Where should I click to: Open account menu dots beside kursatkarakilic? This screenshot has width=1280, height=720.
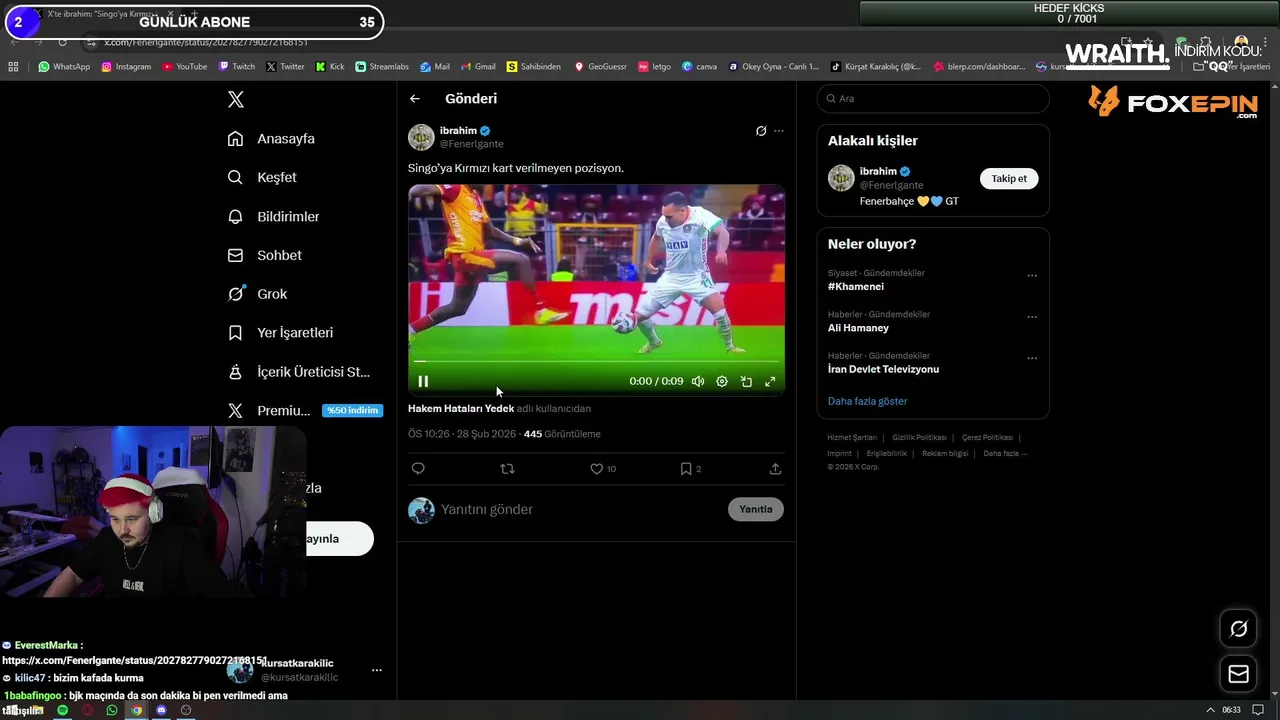[376, 670]
